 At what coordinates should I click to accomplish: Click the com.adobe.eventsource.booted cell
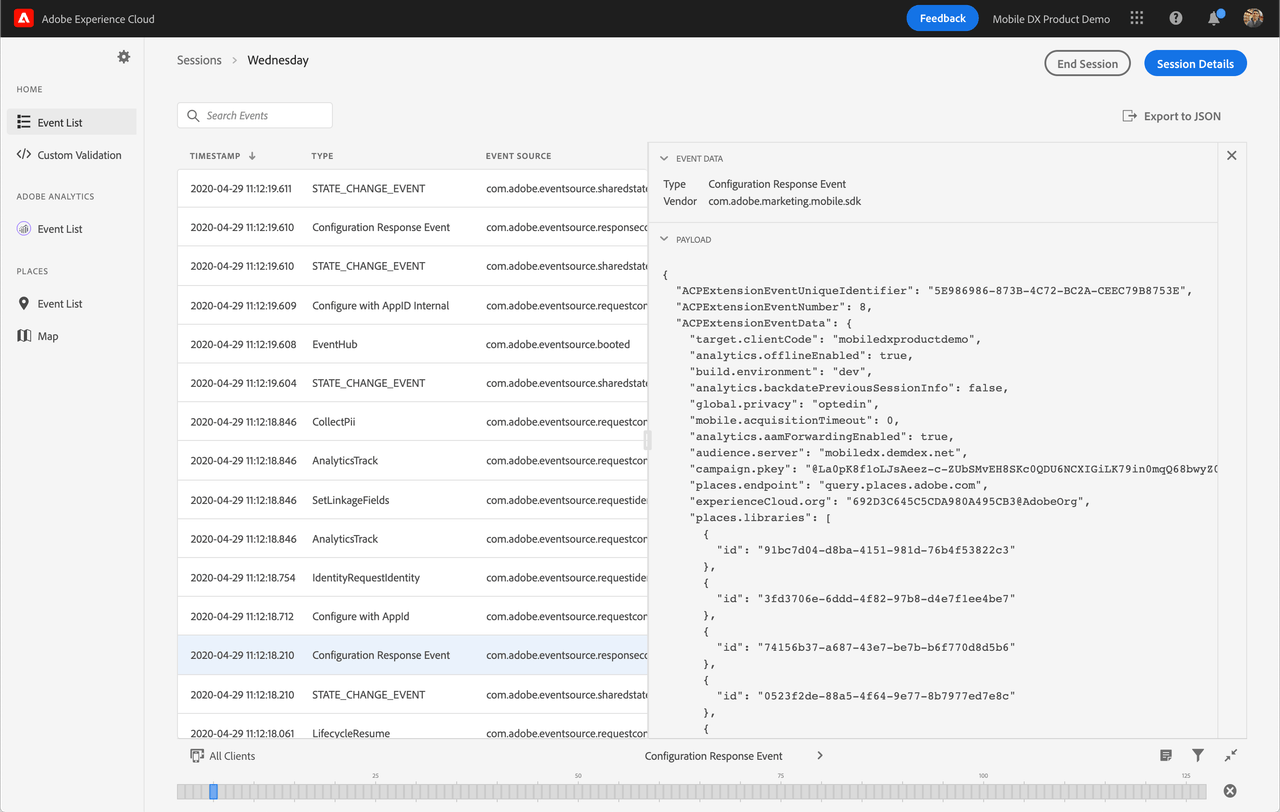pyautogui.click(x=558, y=344)
